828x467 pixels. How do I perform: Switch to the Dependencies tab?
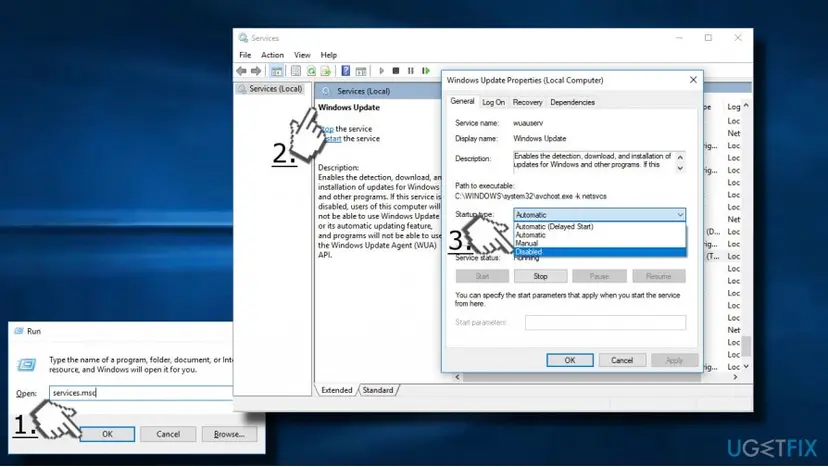[572, 102]
